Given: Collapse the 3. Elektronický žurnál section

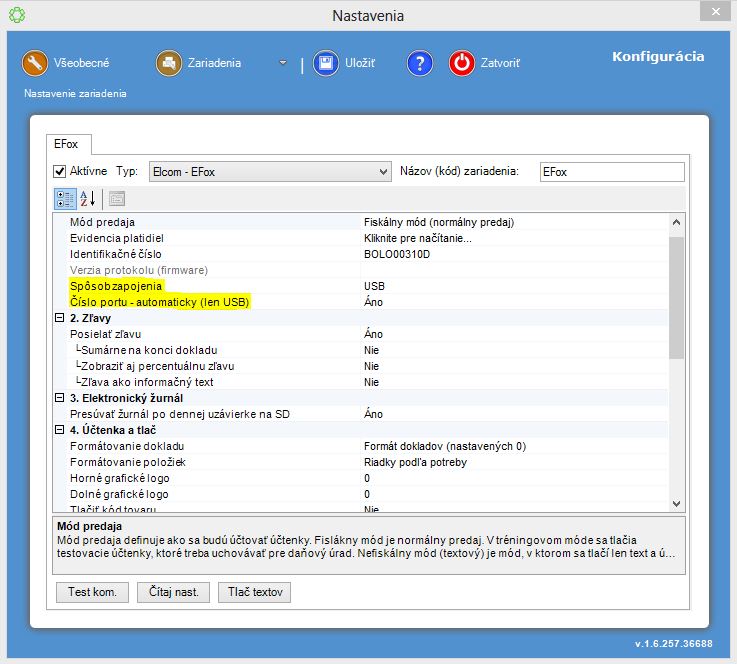Looking at the screenshot, I should click(60, 398).
